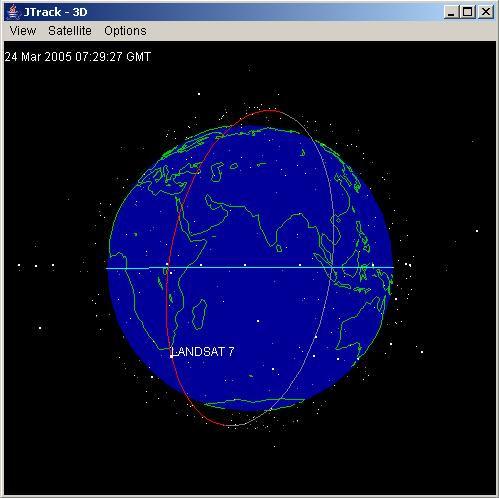Click Sri Lanka island outline on globe
This screenshot has height=498, width=499.
coord(279,248)
